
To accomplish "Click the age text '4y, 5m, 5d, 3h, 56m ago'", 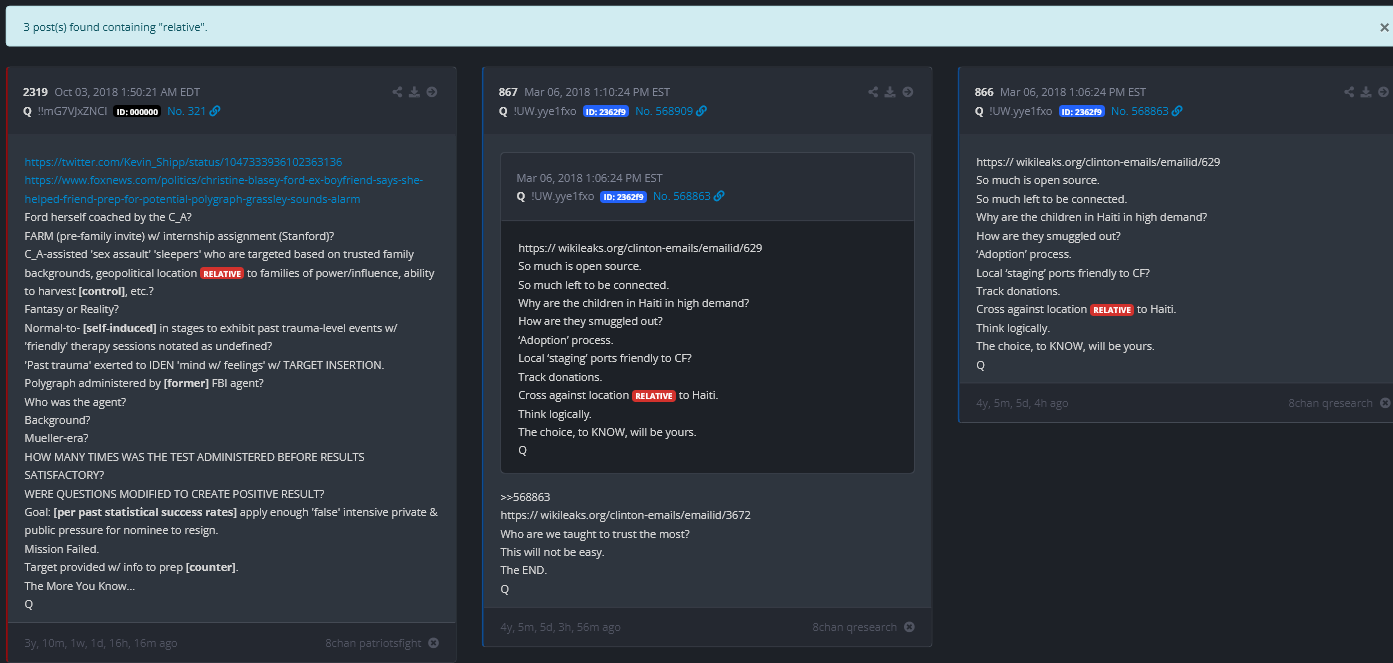I will (x=561, y=627).
